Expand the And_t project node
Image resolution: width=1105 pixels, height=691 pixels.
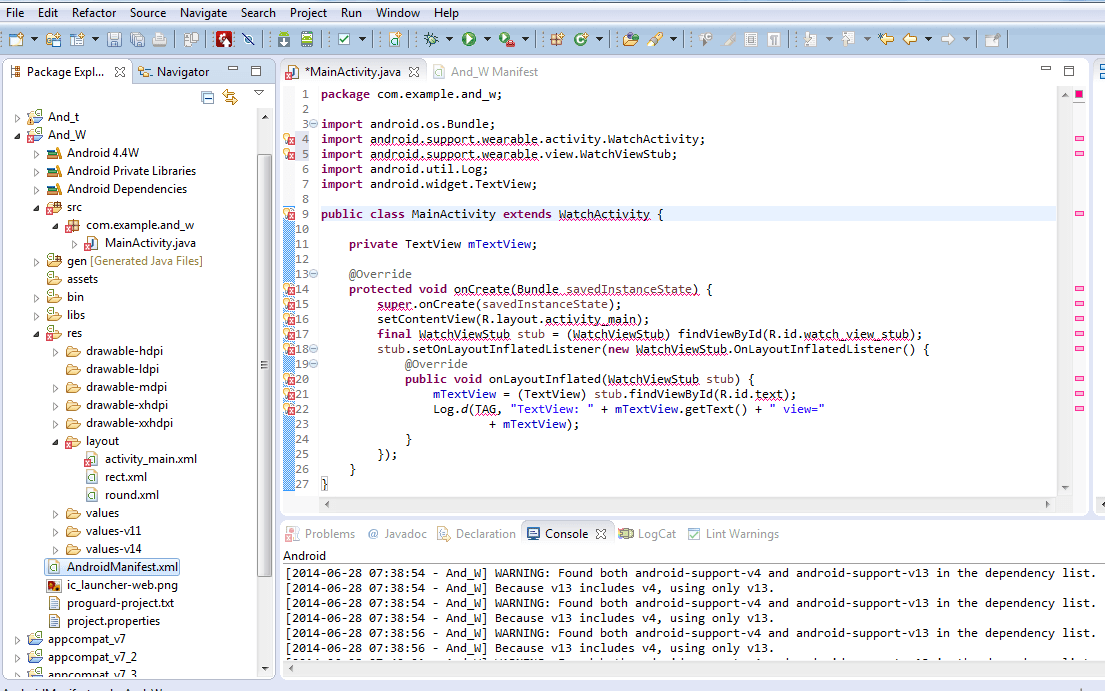point(17,117)
